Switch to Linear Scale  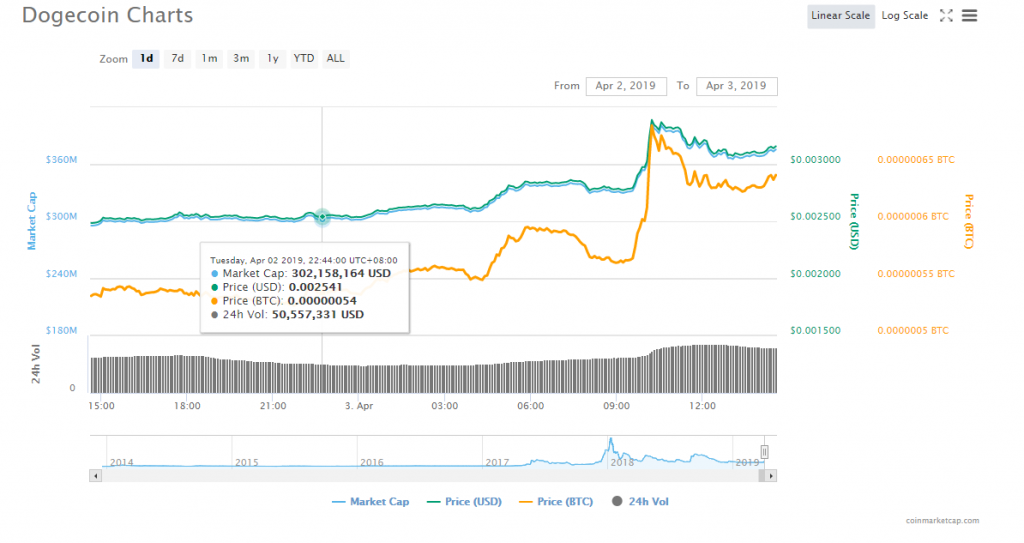click(840, 16)
